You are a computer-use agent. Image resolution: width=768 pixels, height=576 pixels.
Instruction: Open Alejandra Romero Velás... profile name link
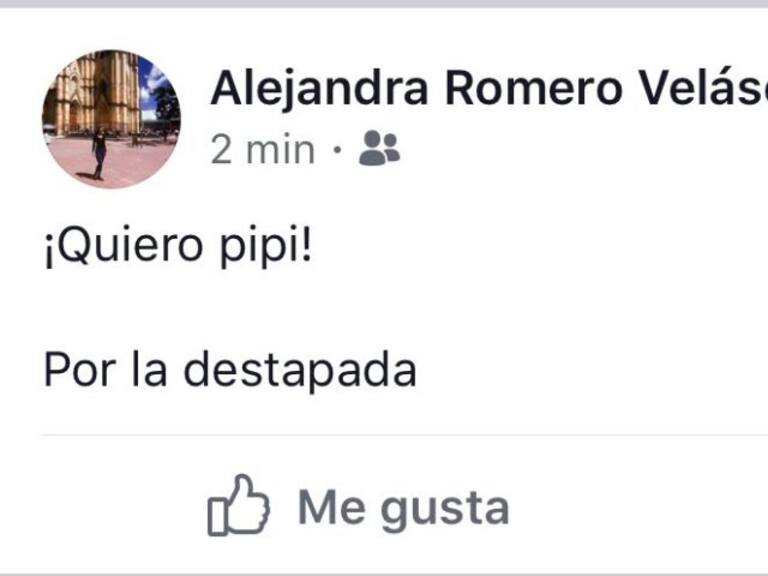pyautogui.click(x=489, y=89)
